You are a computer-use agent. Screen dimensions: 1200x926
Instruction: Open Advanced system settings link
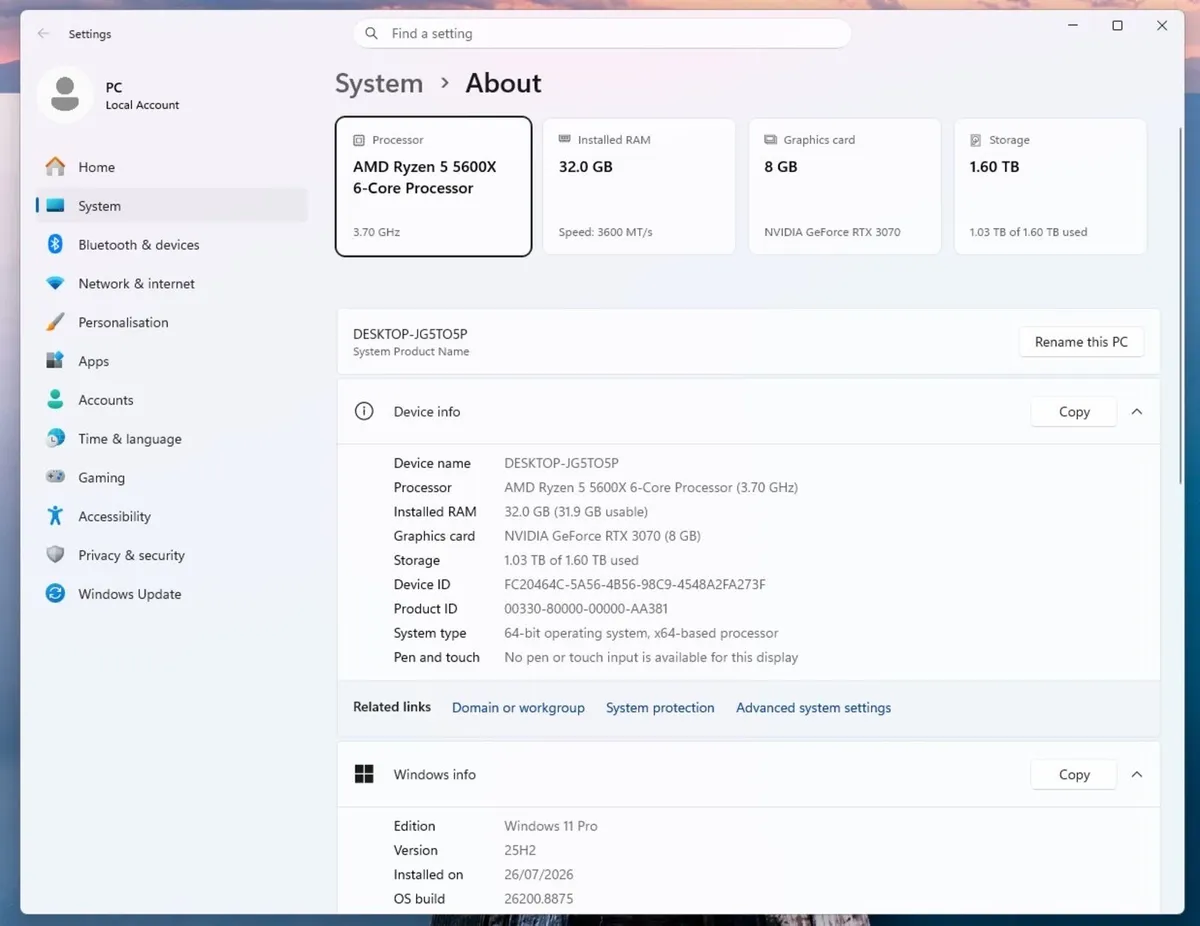pos(813,708)
